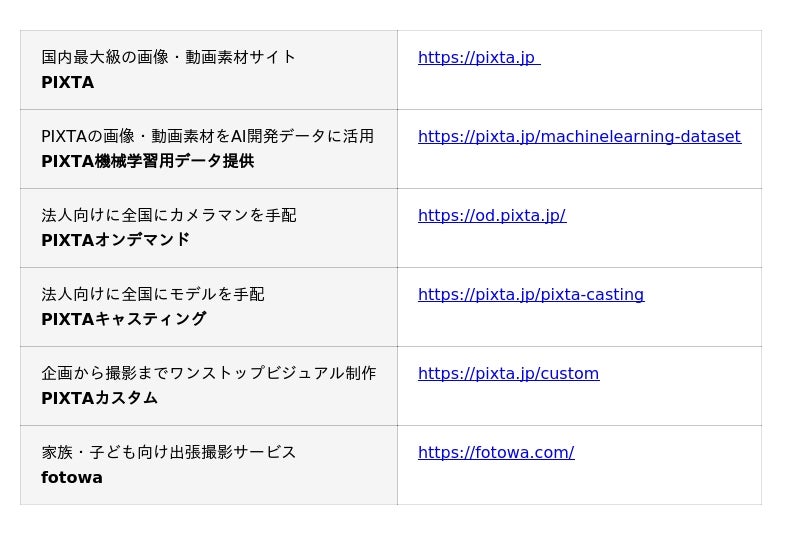Click text 企画から撮影までワンストップビジュアル制作

coord(208,373)
